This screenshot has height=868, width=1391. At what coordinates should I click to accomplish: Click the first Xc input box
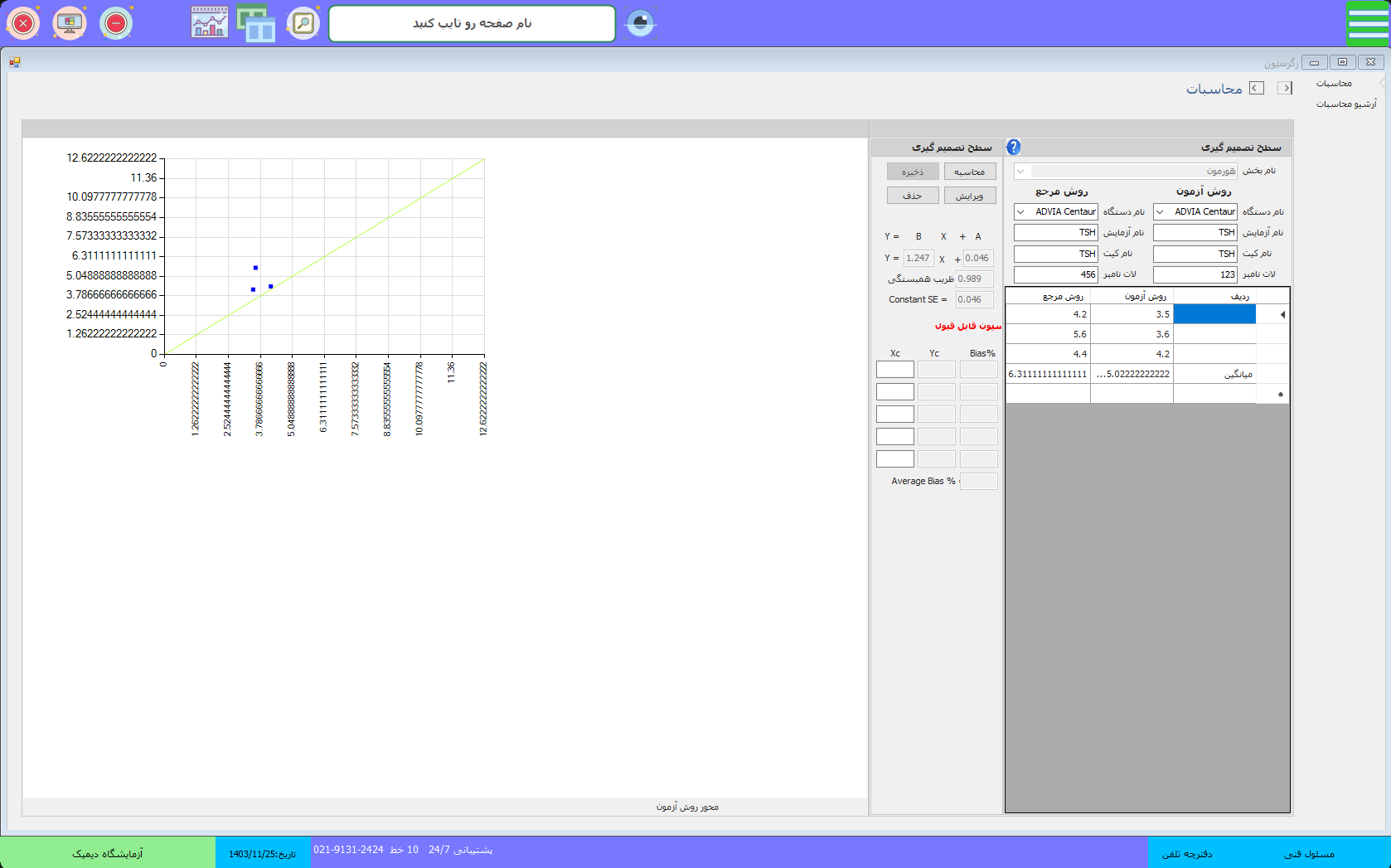click(x=894, y=370)
